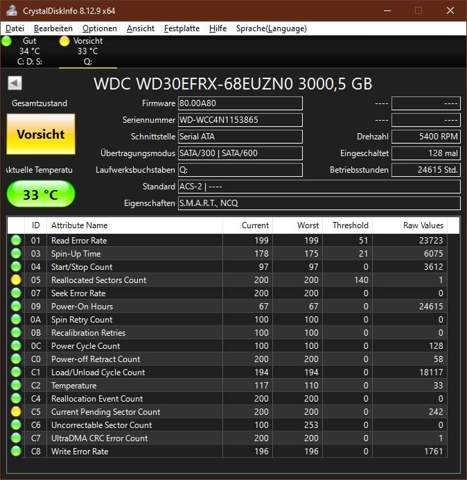
Task: Click the Seriennummer field
Action: point(240,120)
